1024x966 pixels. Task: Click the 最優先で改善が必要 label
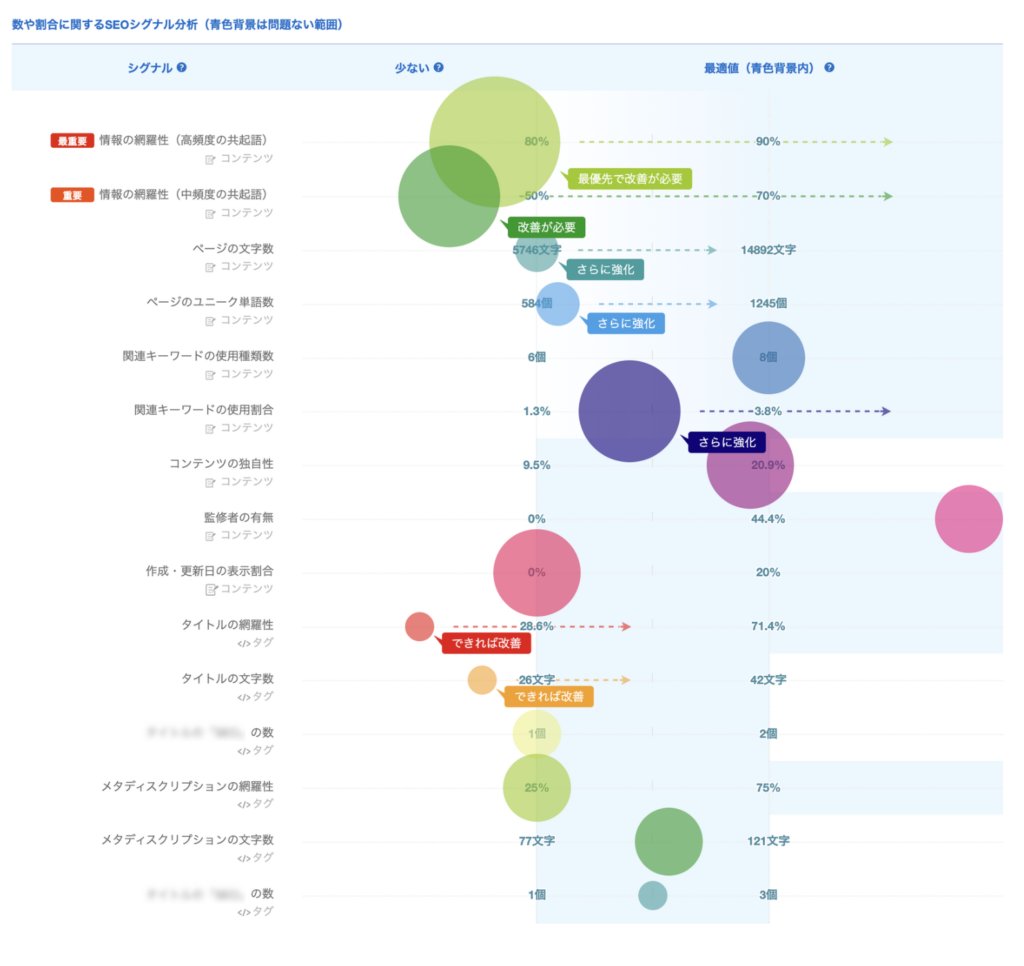click(x=630, y=179)
